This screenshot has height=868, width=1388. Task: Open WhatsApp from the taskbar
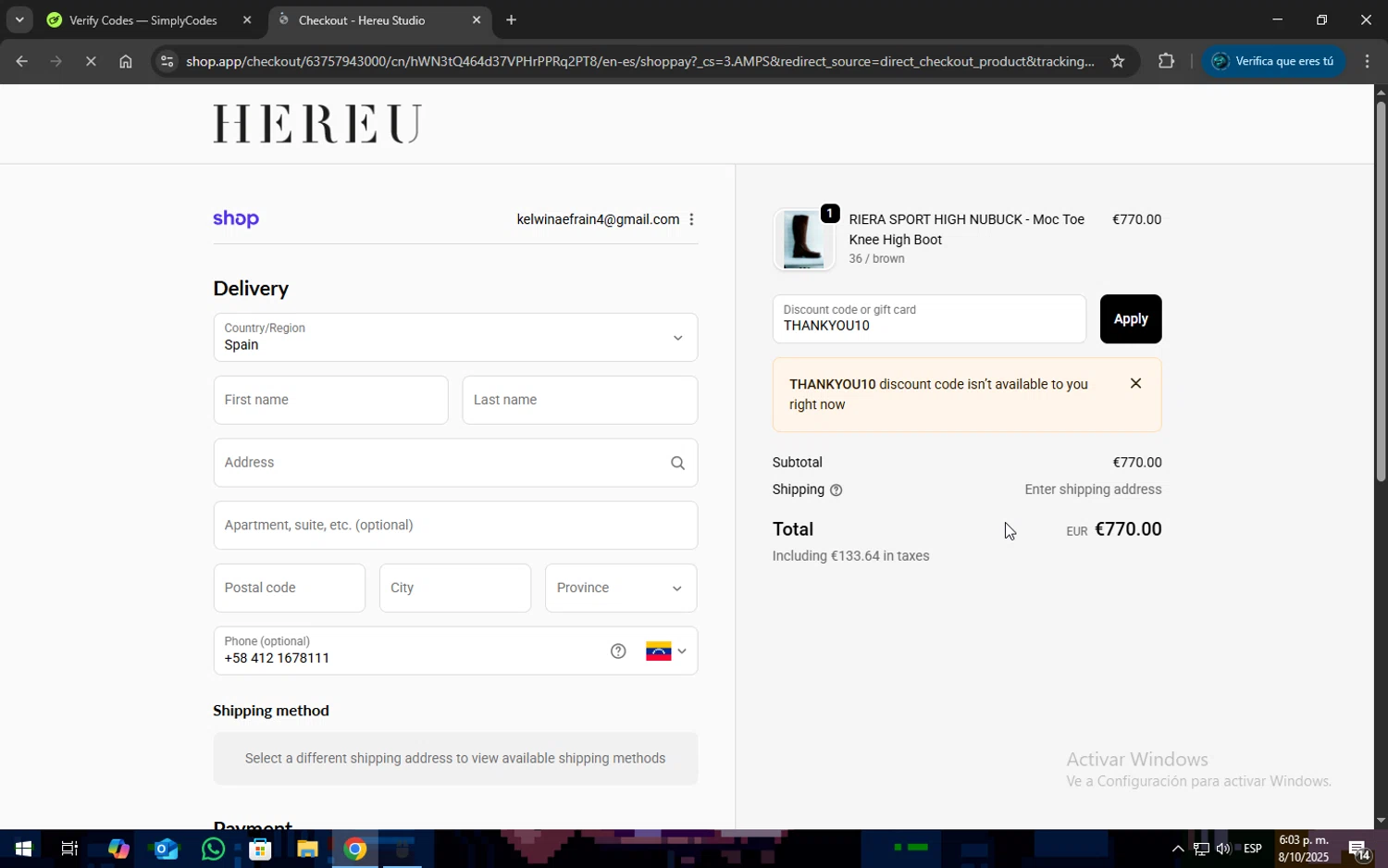[x=213, y=849]
